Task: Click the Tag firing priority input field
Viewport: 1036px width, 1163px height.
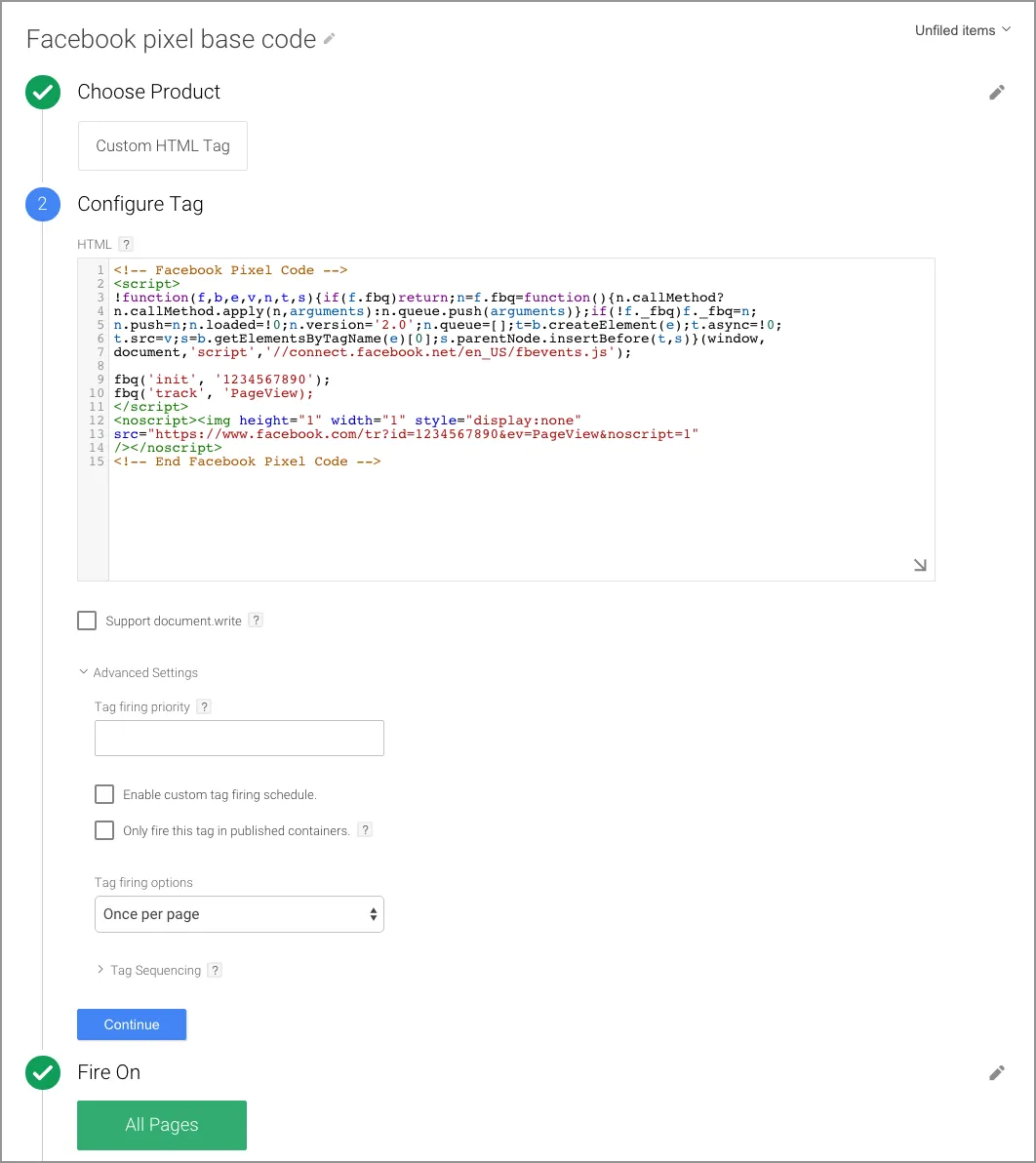Action: coord(239,738)
